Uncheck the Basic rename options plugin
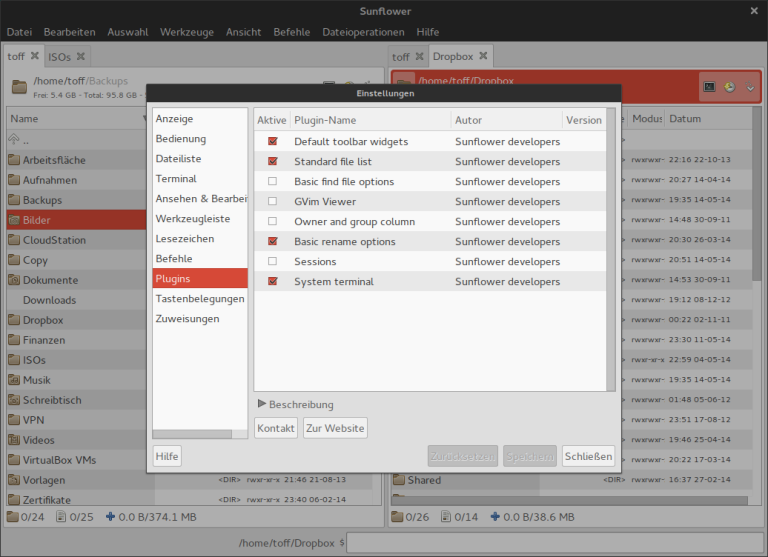This screenshot has width=768, height=557. [x=273, y=241]
